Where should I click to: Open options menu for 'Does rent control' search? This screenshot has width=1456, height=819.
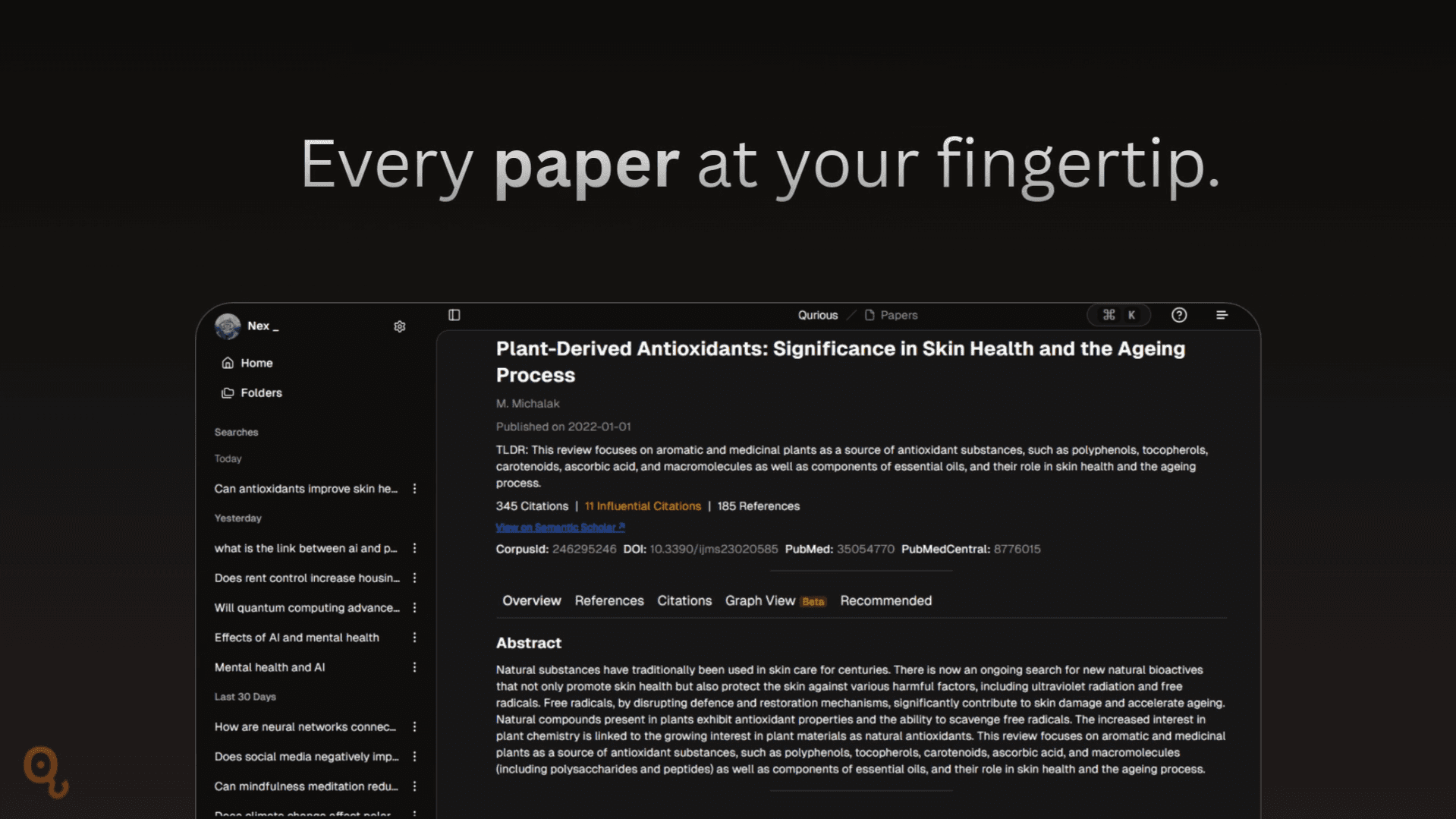click(x=414, y=578)
